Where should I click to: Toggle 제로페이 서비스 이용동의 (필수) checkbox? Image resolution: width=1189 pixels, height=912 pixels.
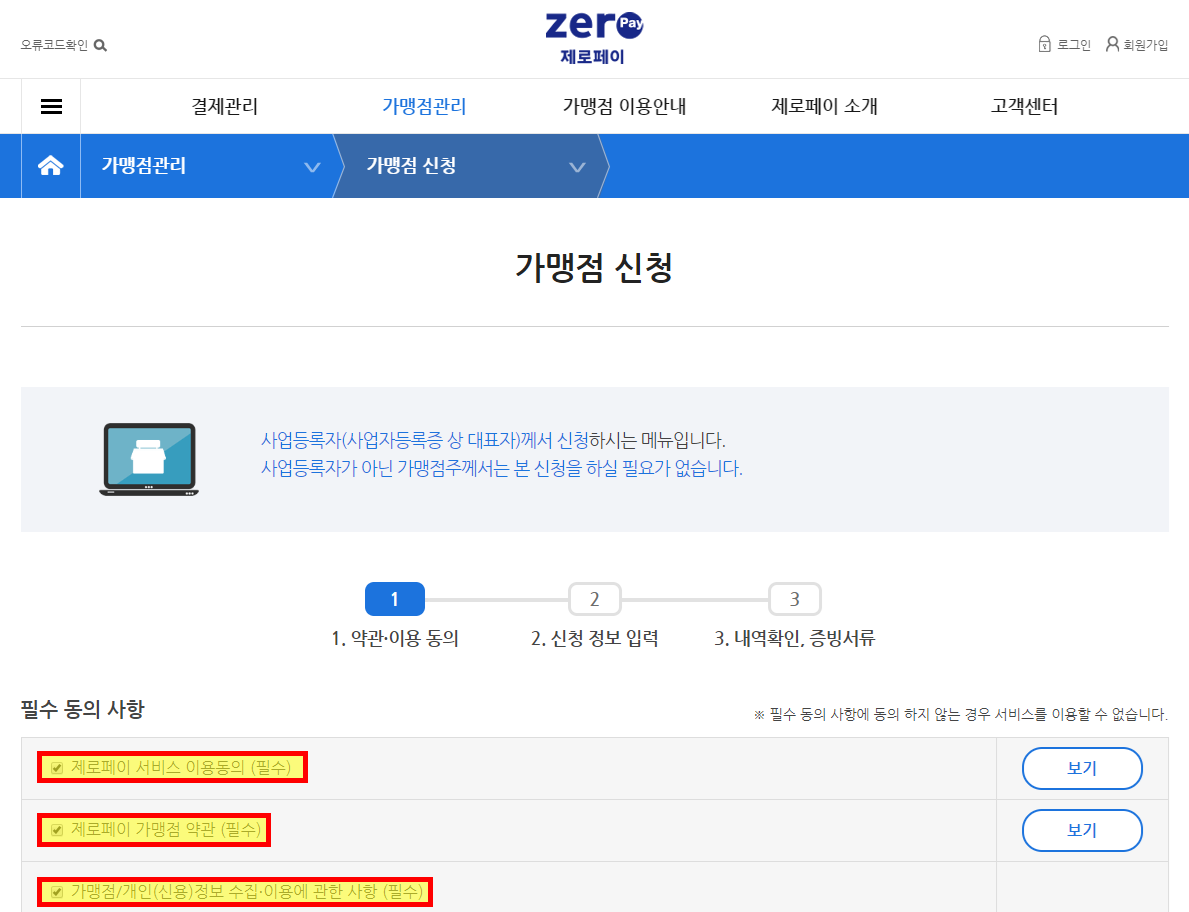(x=57, y=768)
